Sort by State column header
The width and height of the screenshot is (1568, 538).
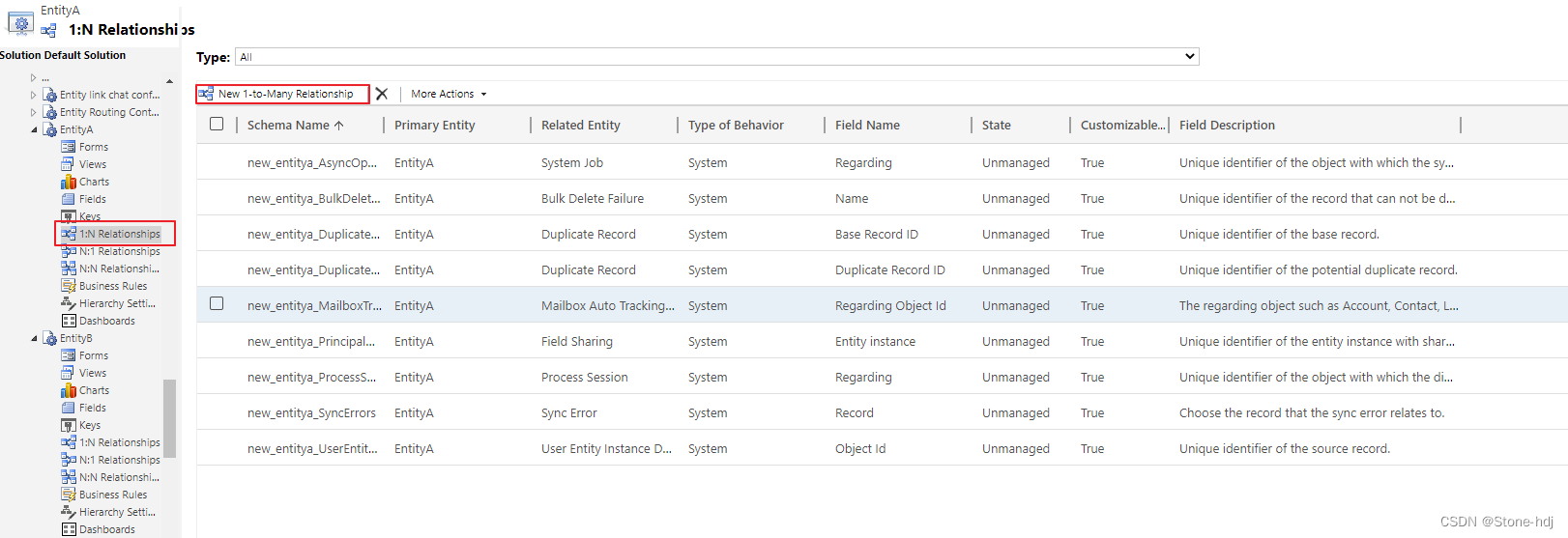click(x=996, y=125)
